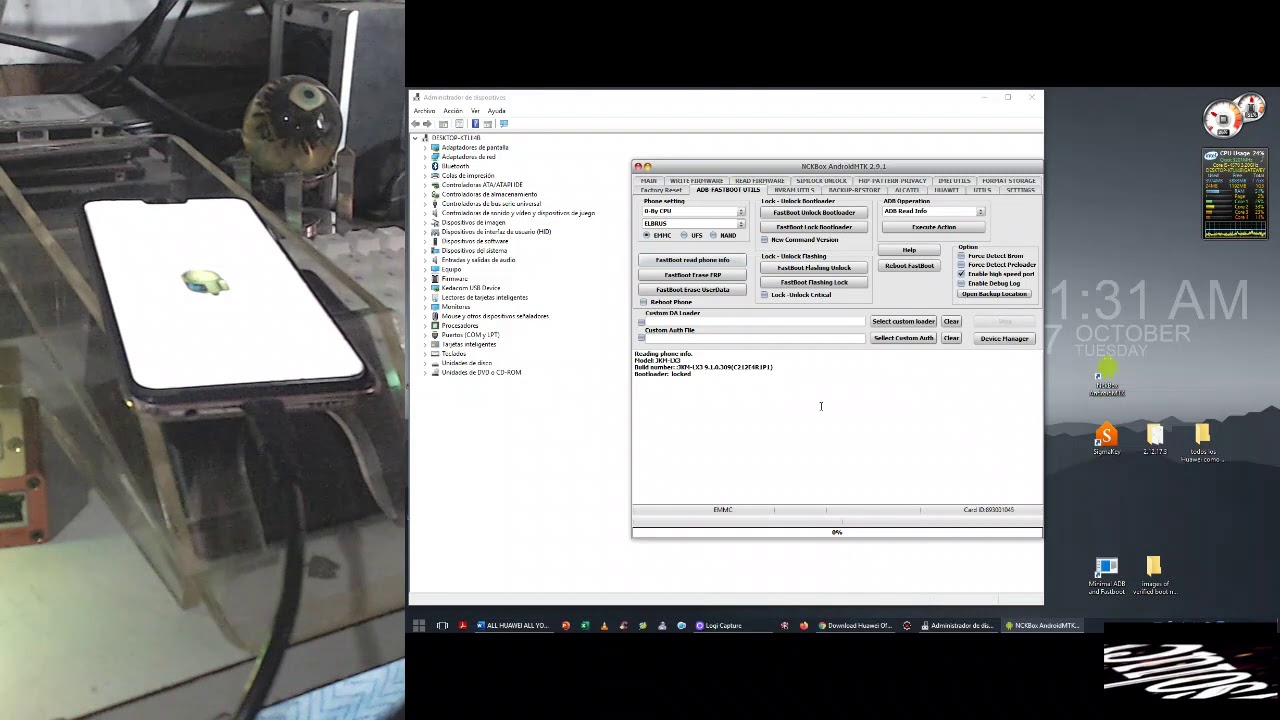Open SigmaKey desktop shortcut
This screenshot has width=1280, height=720.
1106,440
